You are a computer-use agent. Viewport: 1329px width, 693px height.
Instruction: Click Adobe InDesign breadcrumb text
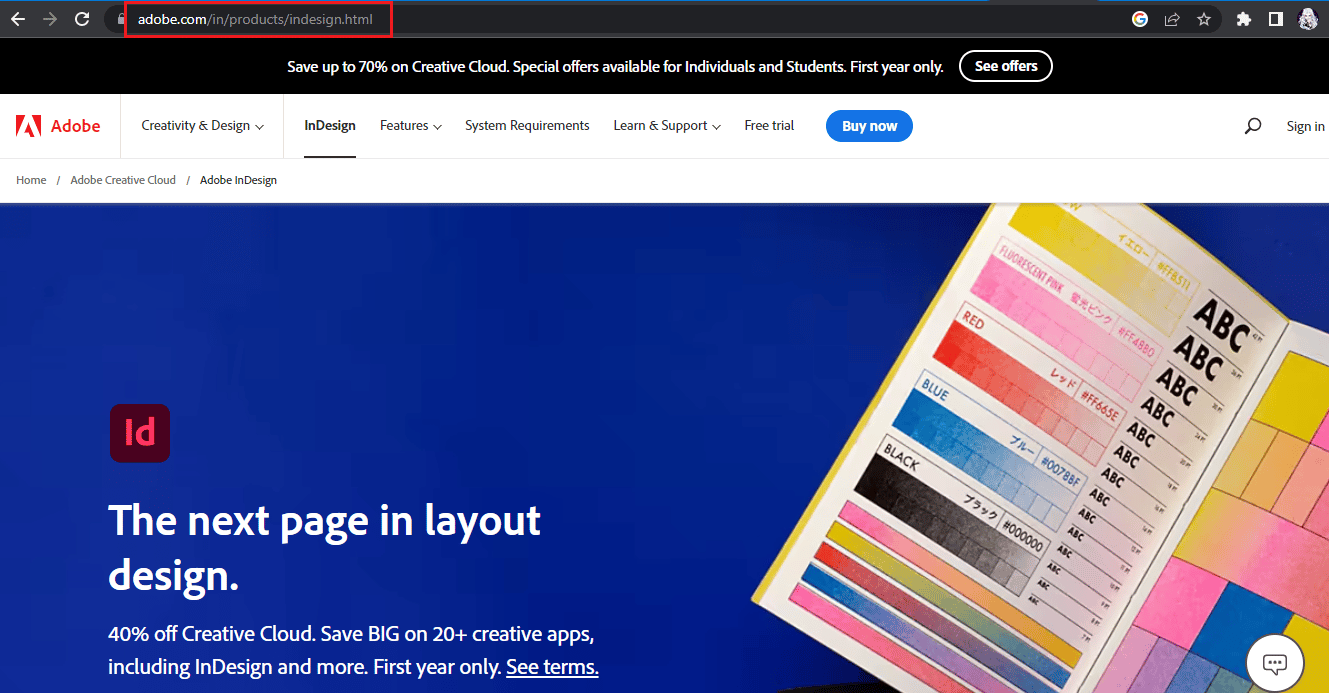pyautogui.click(x=238, y=180)
